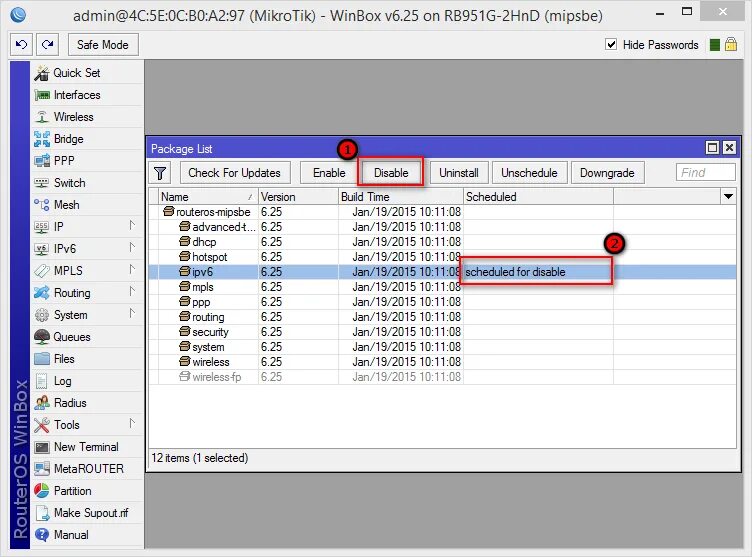Click the Disable button
This screenshot has width=752, height=557.
[x=391, y=173]
